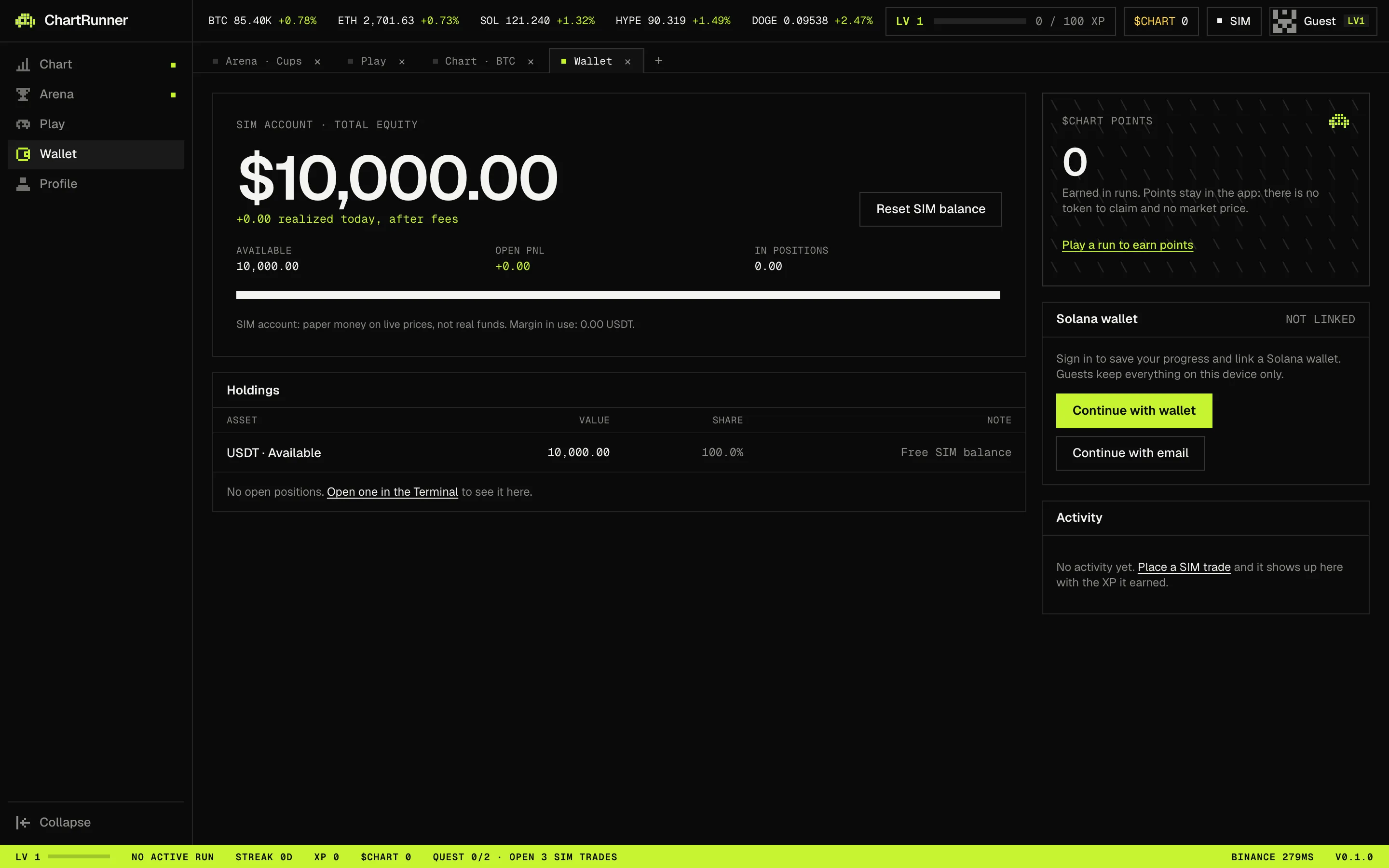Close the Arena · Cups tab
The image size is (1389, 868).
click(317, 61)
